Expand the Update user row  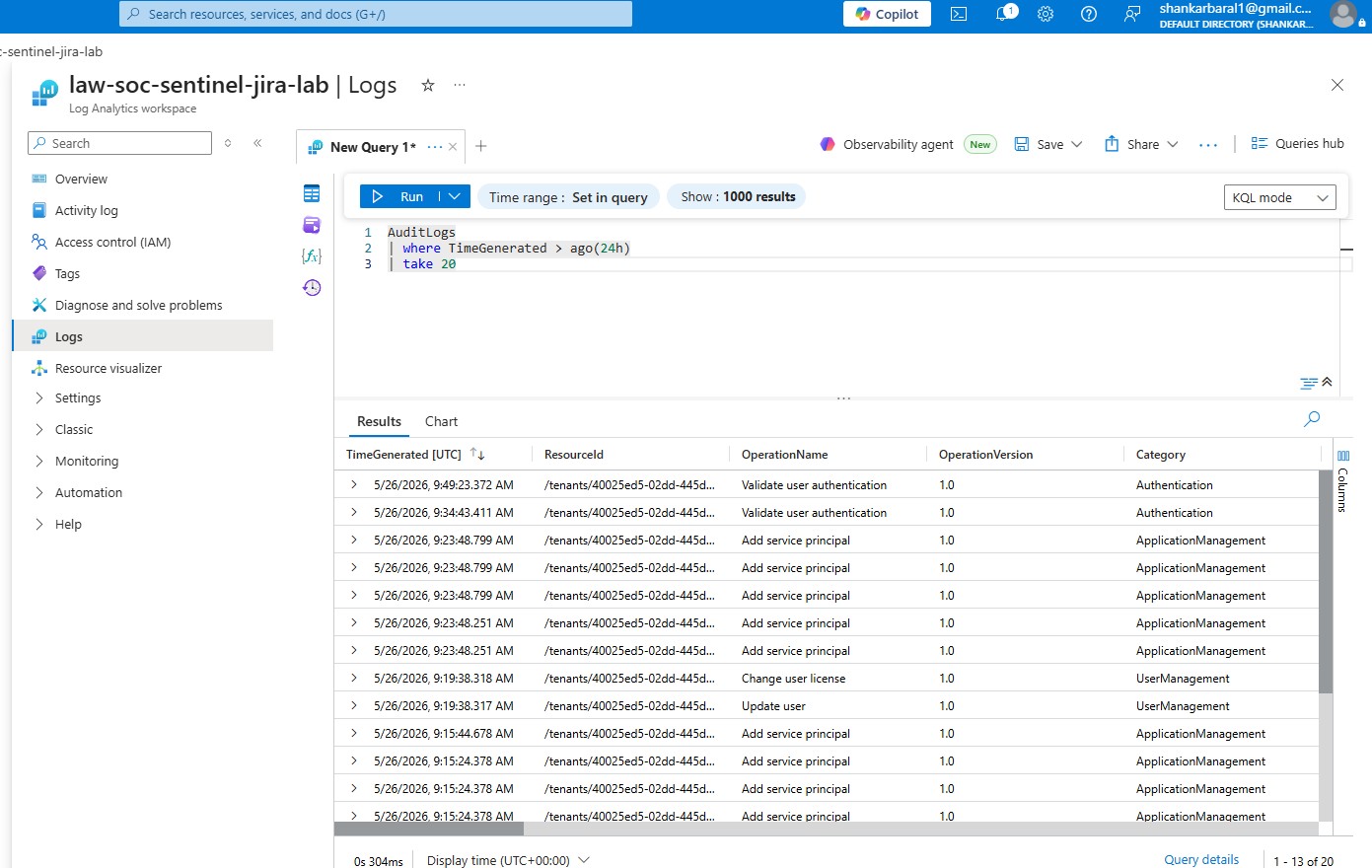[x=354, y=705]
